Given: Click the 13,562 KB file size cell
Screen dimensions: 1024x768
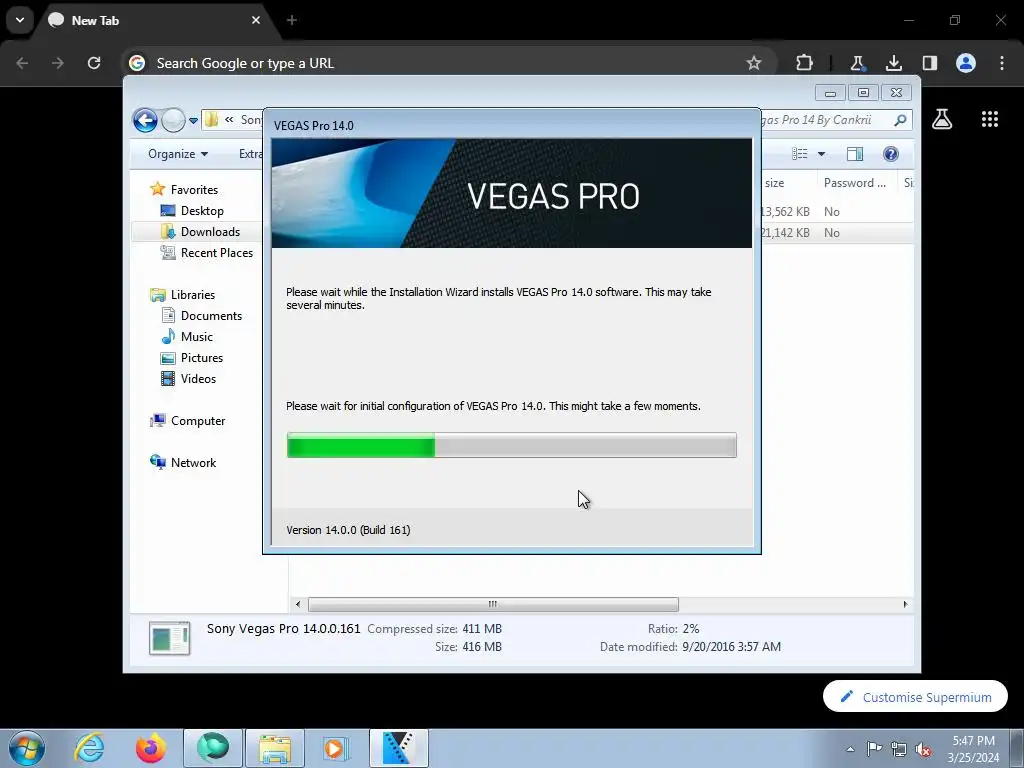Looking at the screenshot, I should coord(785,212).
